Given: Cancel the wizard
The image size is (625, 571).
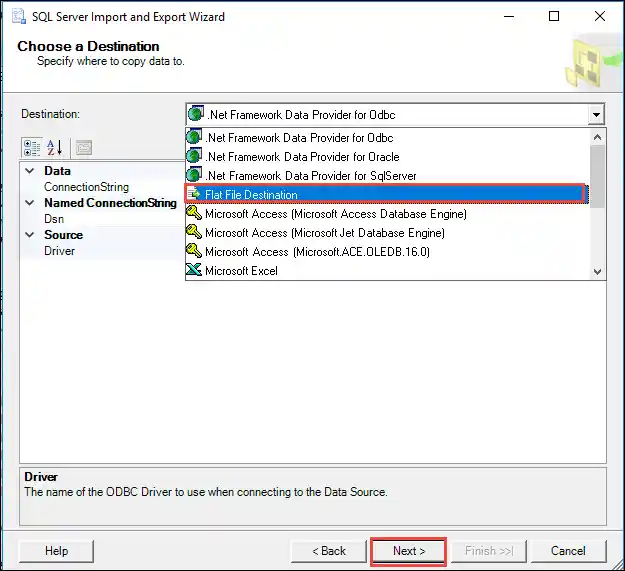Looking at the screenshot, I should coord(568,551).
